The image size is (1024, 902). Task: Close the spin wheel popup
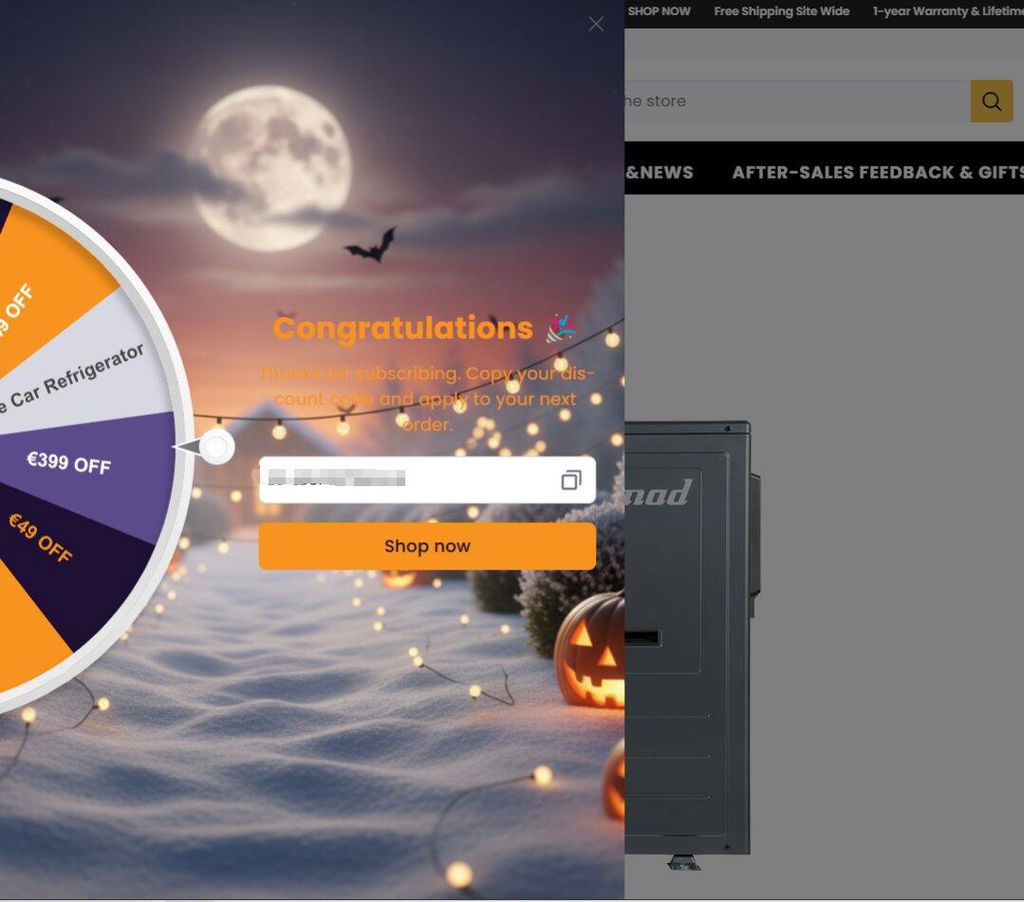(x=596, y=24)
